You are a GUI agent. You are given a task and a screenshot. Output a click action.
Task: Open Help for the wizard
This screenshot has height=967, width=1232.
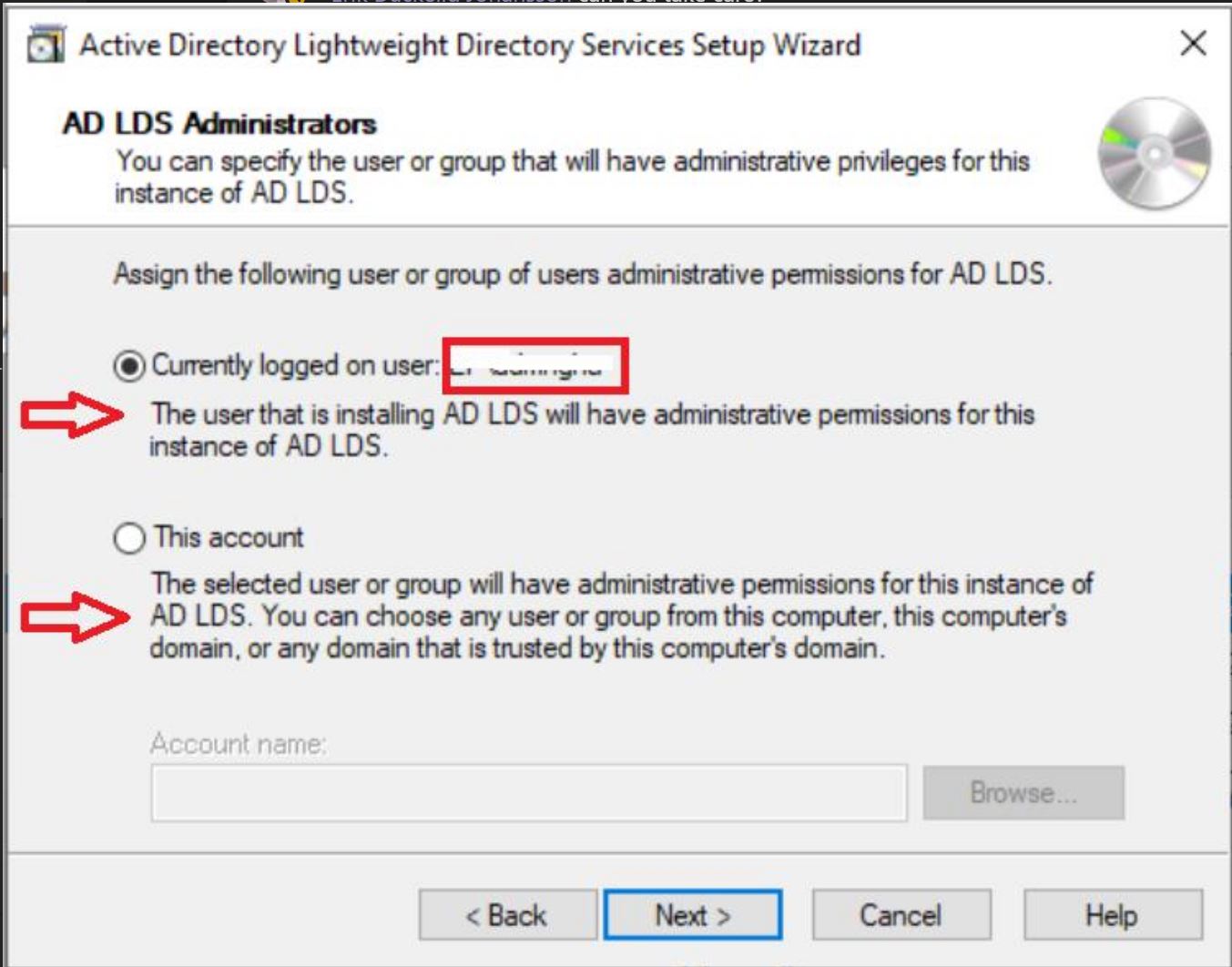[x=1112, y=914]
